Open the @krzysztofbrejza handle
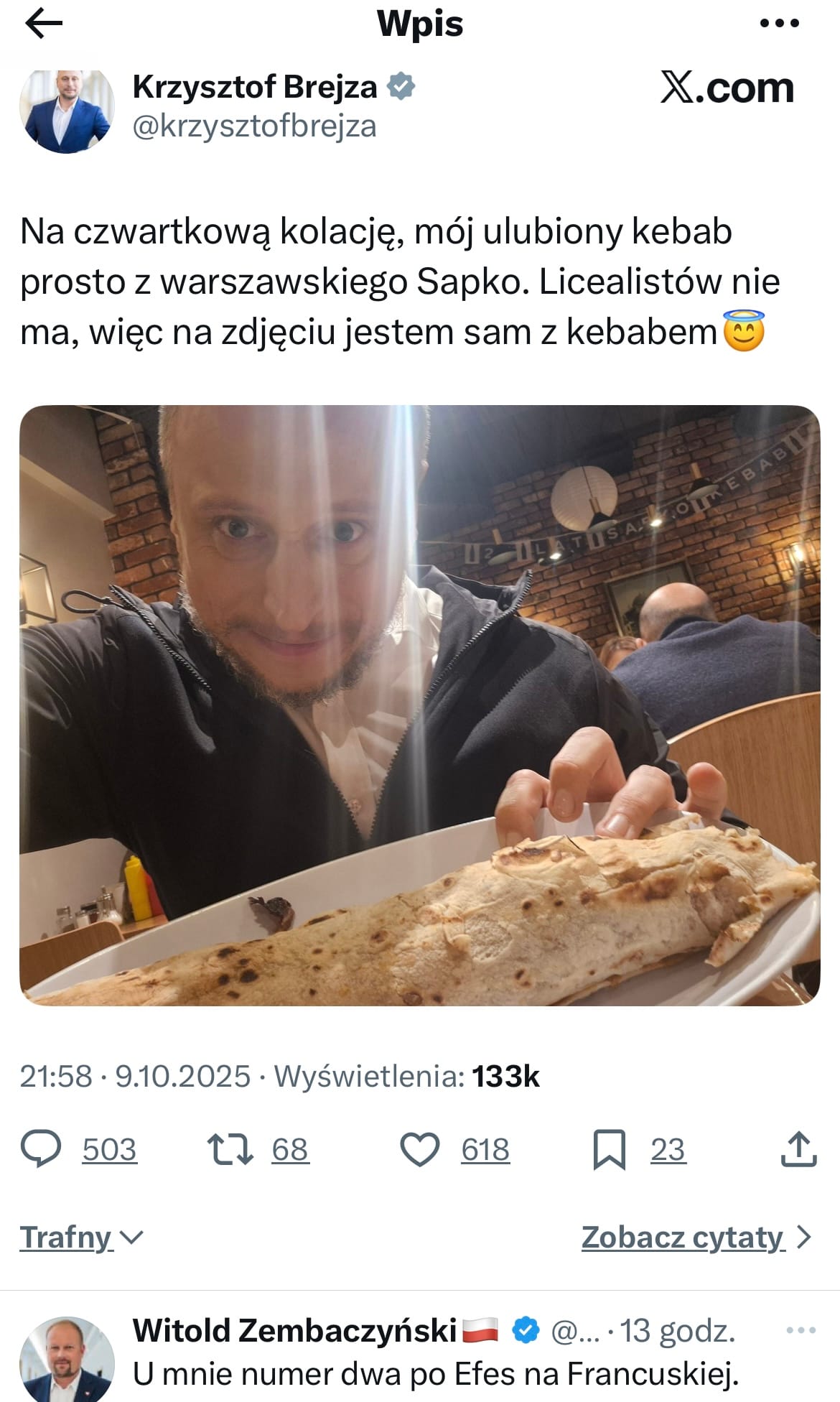The image size is (840, 1402). 255,126
